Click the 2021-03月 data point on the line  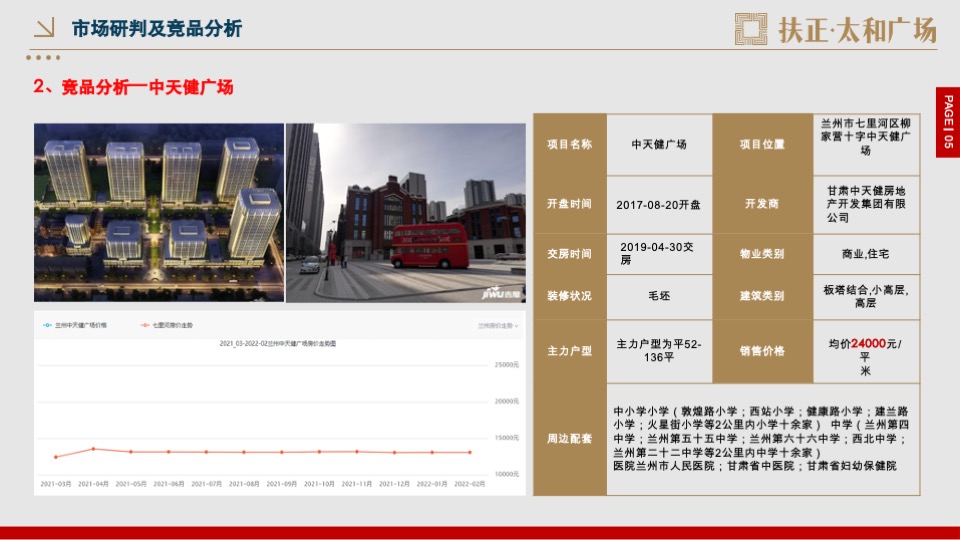coord(56,457)
